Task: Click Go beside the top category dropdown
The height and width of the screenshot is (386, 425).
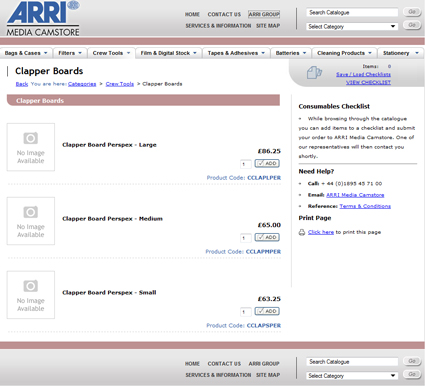Action: click(412, 25)
